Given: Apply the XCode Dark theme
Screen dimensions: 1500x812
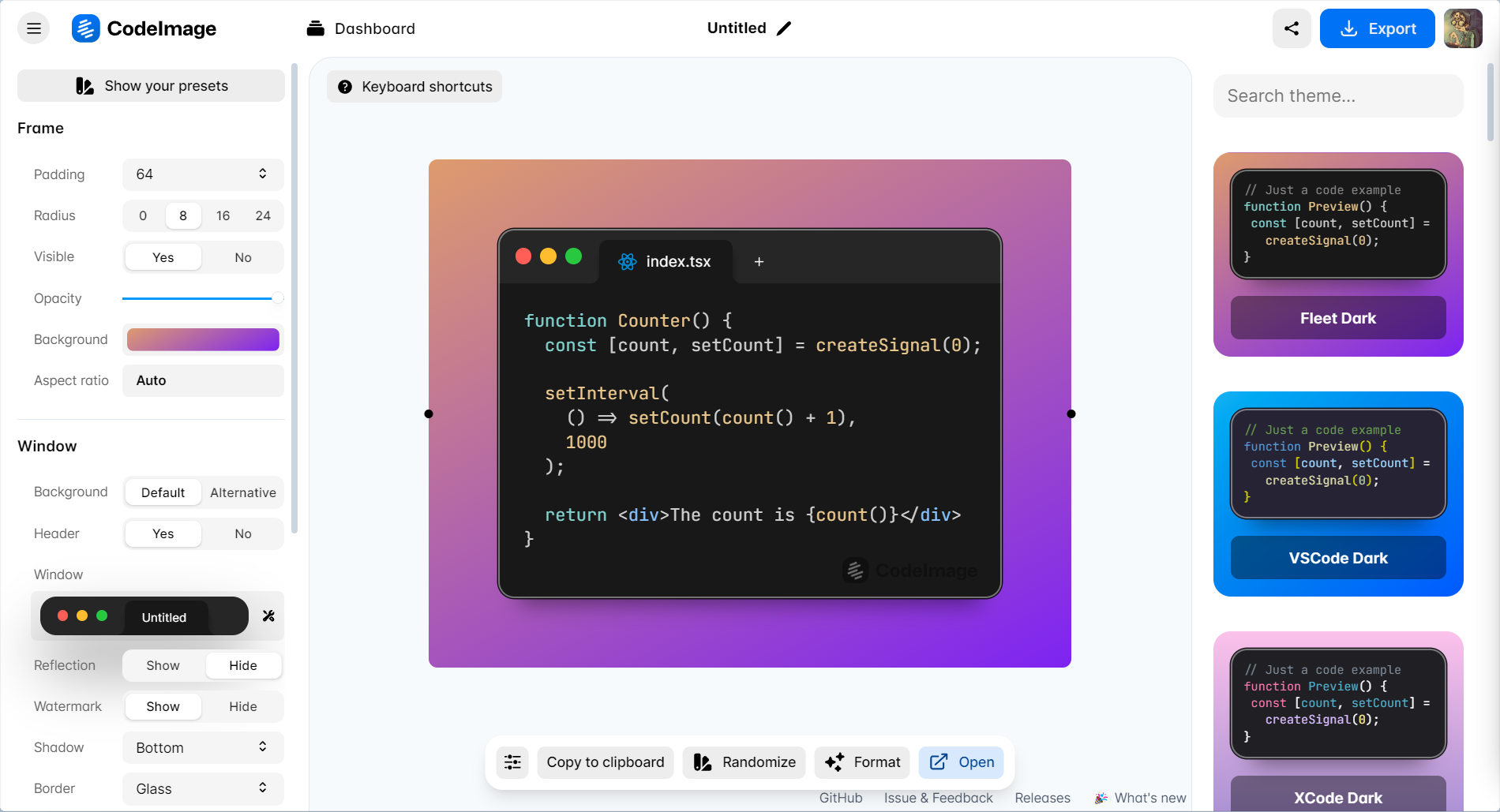Looking at the screenshot, I should coord(1338,794).
